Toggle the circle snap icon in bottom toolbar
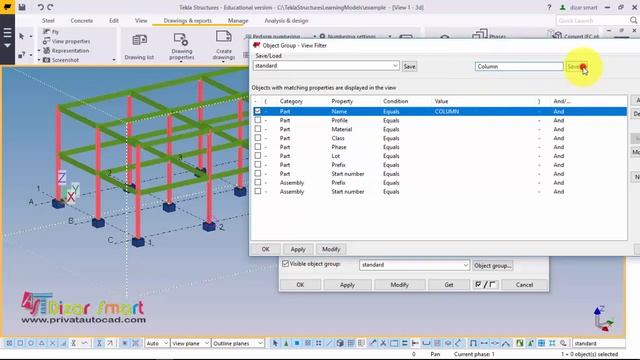Screen dimensions: 640x360 31,343
